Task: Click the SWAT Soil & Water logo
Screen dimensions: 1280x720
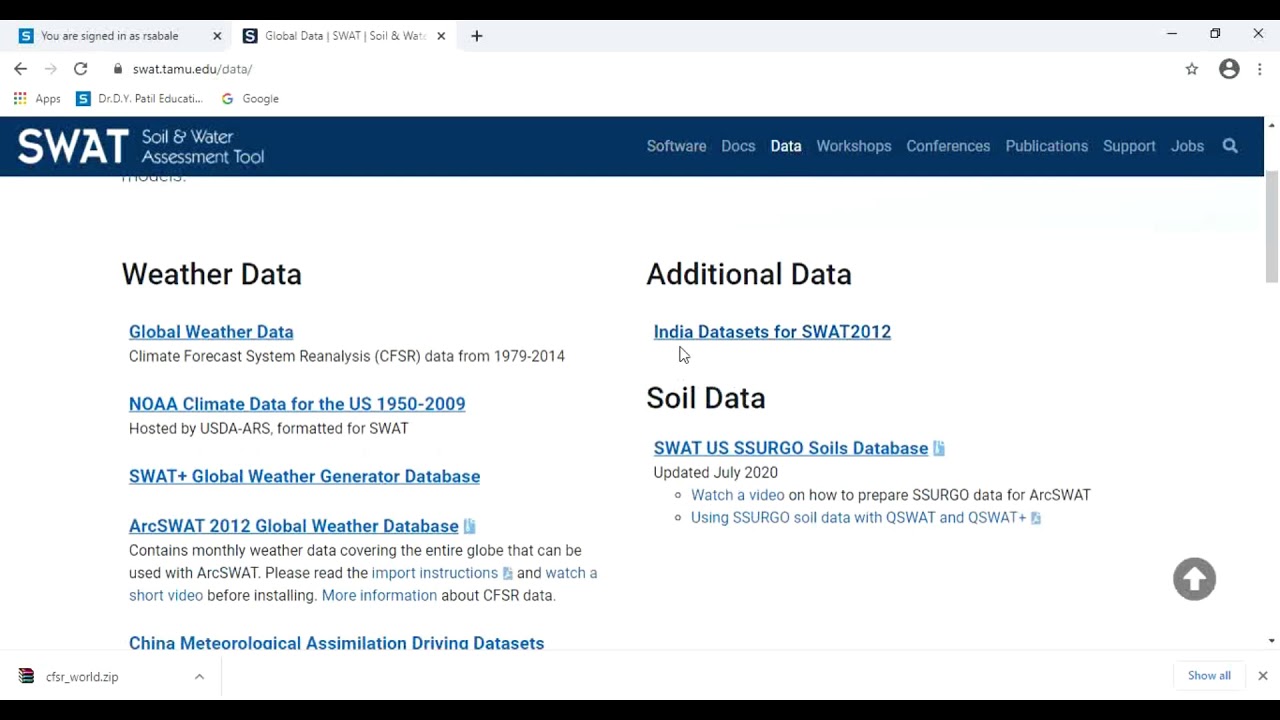Action: 141,146
